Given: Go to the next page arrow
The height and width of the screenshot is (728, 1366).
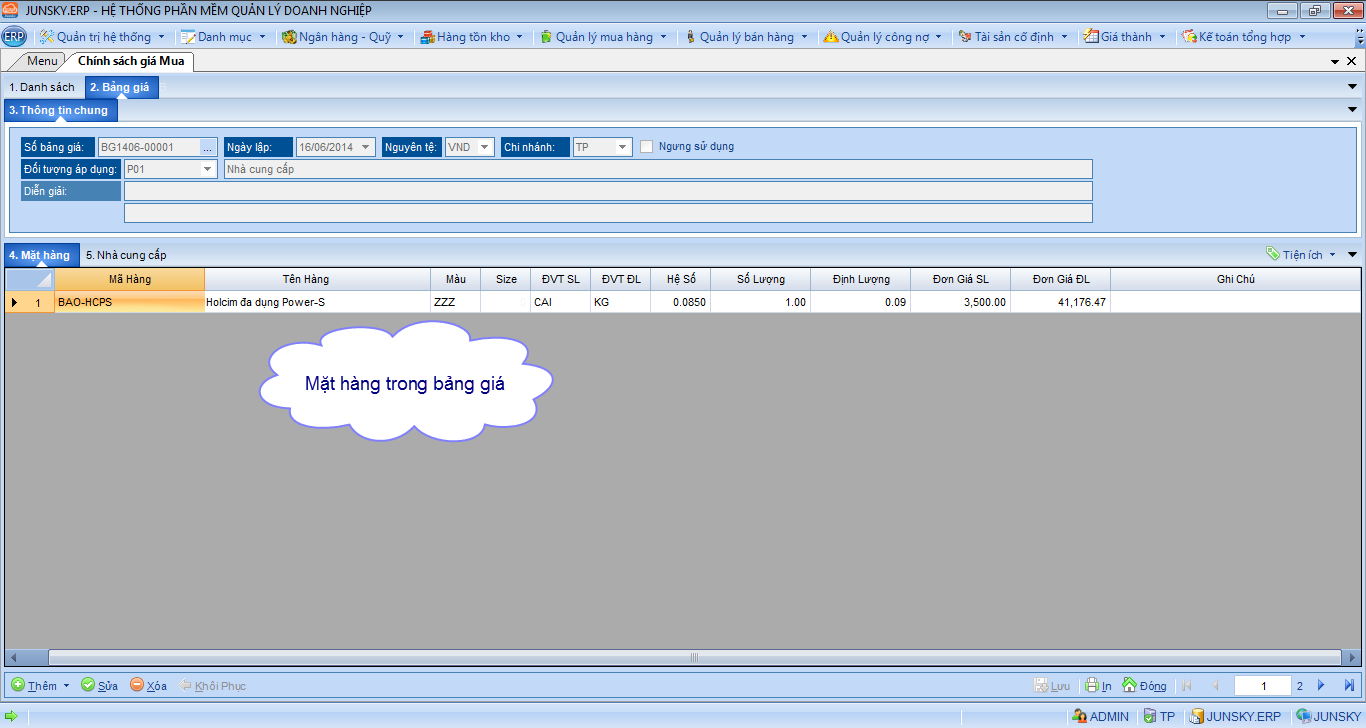Looking at the screenshot, I should point(1321,685).
